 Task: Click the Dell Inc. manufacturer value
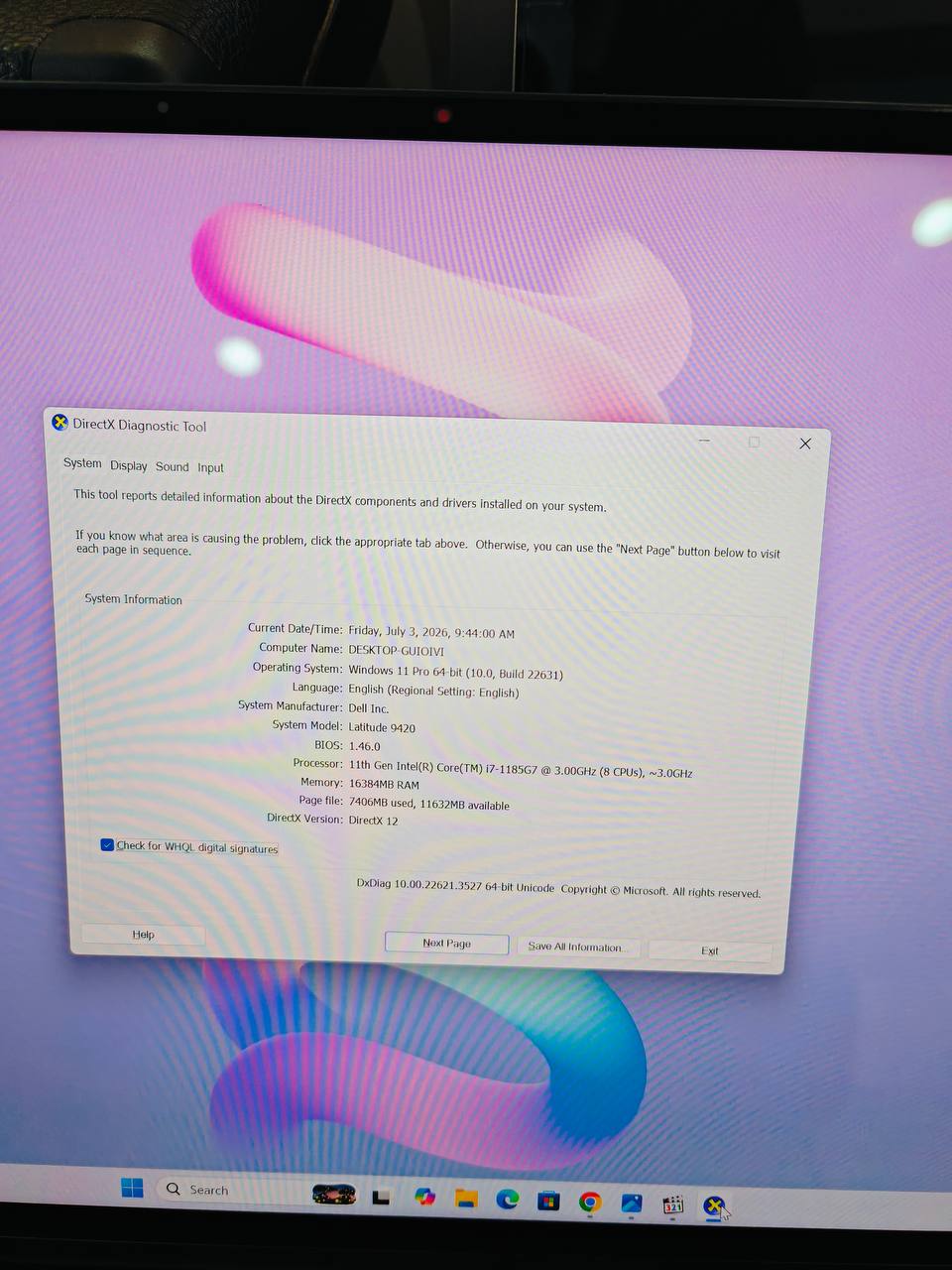click(368, 708)
